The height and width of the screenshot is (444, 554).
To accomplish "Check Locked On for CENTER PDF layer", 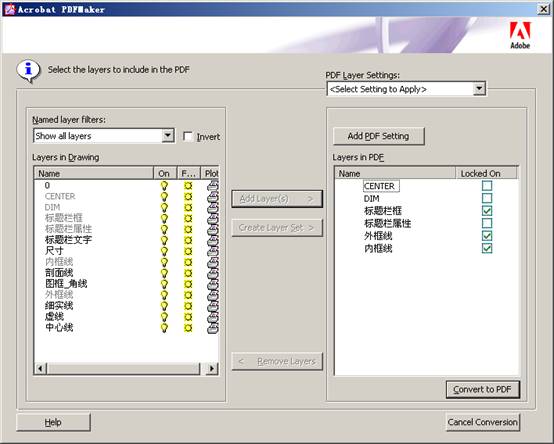I will [487, 186].
